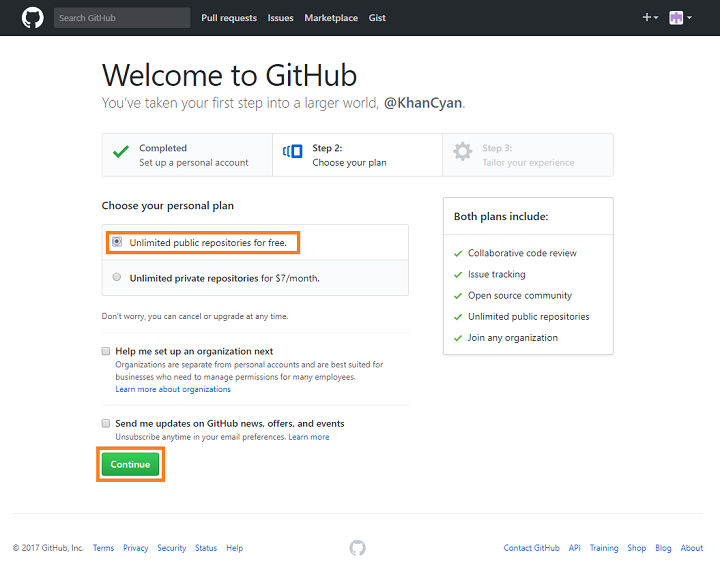
Task: Click the GitHub Octocat logo in header
Action: [33, 18]
